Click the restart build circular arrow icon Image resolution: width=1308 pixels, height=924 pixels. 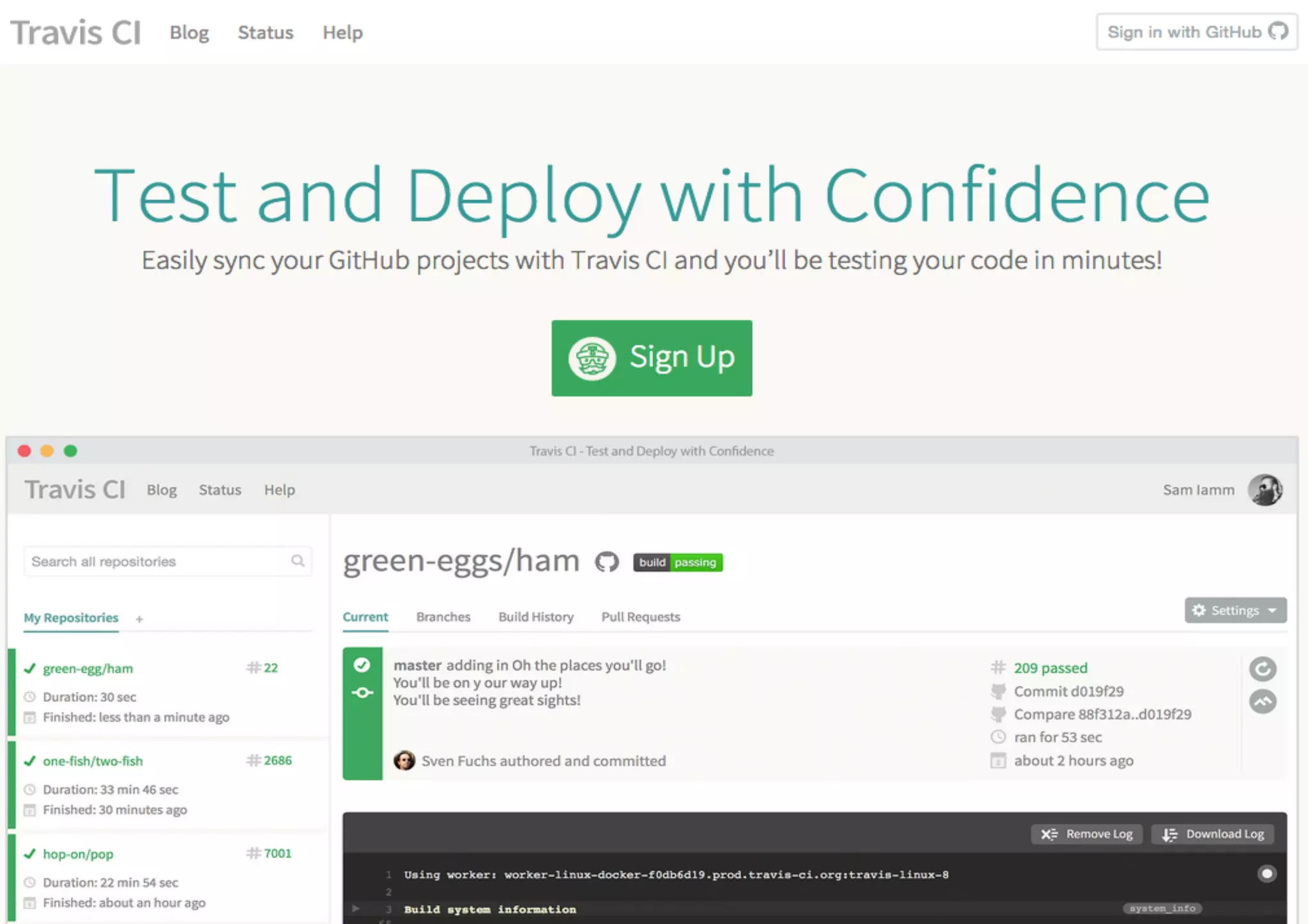1262,669
